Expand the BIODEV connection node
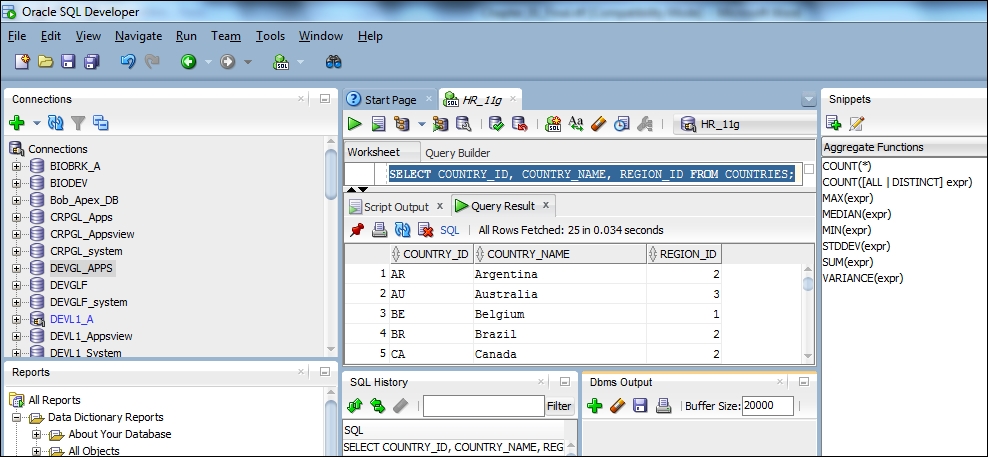Screen dimensions: 988x457 [x=17, y=183]
